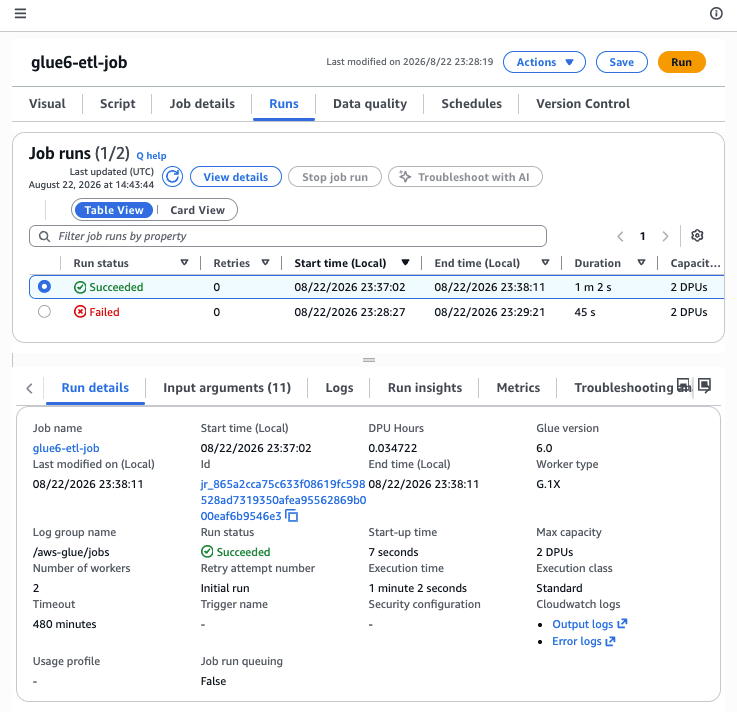The image size is (737, 712).
Task: Click the magnifier icon in filter box
Action: coord(44,236)
